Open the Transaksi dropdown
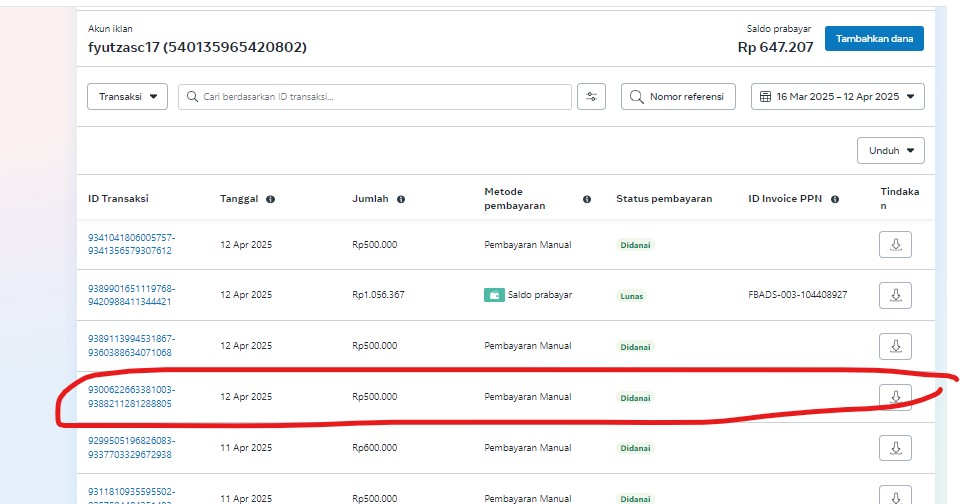Image resolution: width=960 pixels, height=504 pixels. (x=128, y=97)
